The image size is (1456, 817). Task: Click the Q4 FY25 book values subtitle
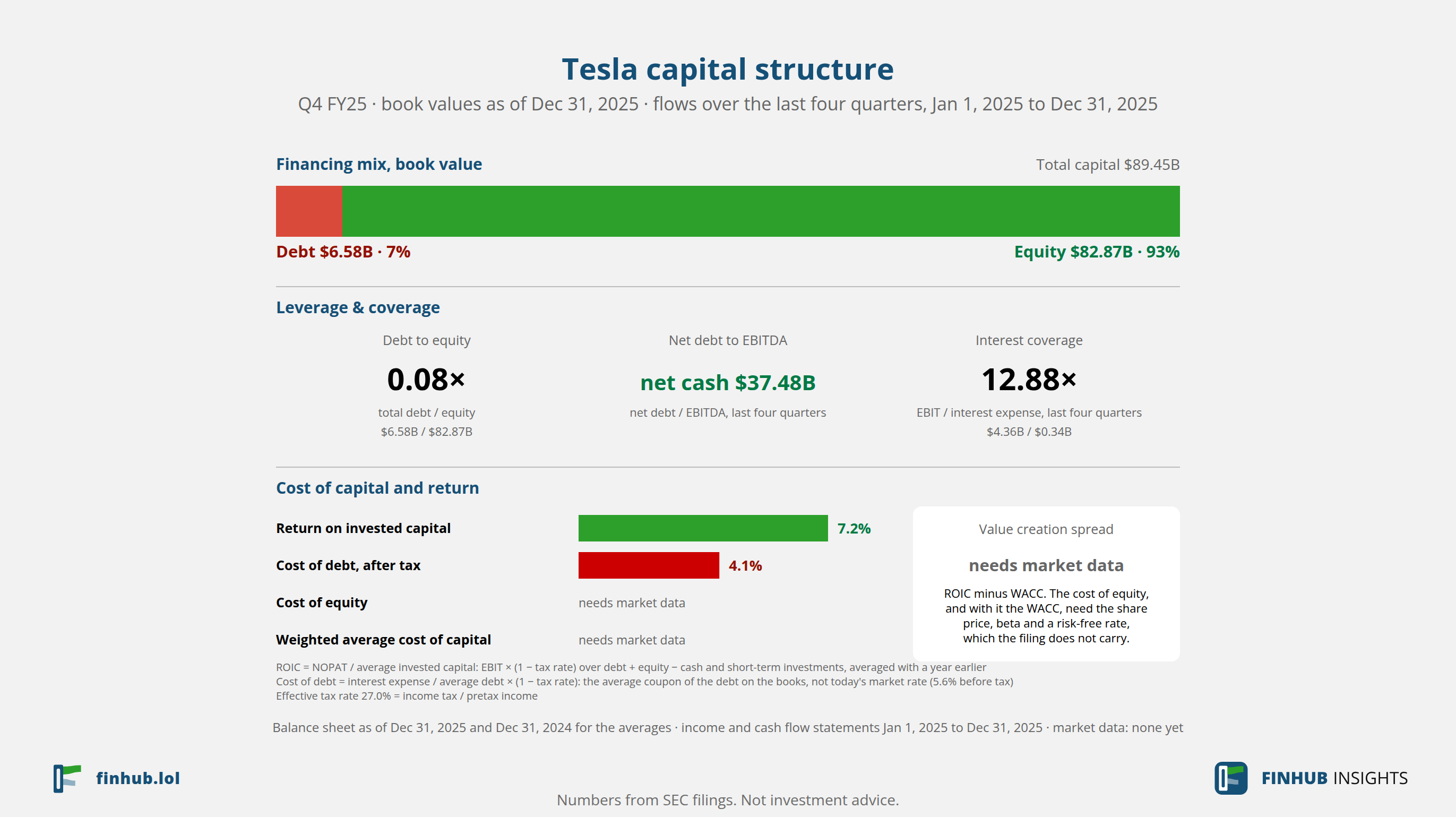point(728,104)
